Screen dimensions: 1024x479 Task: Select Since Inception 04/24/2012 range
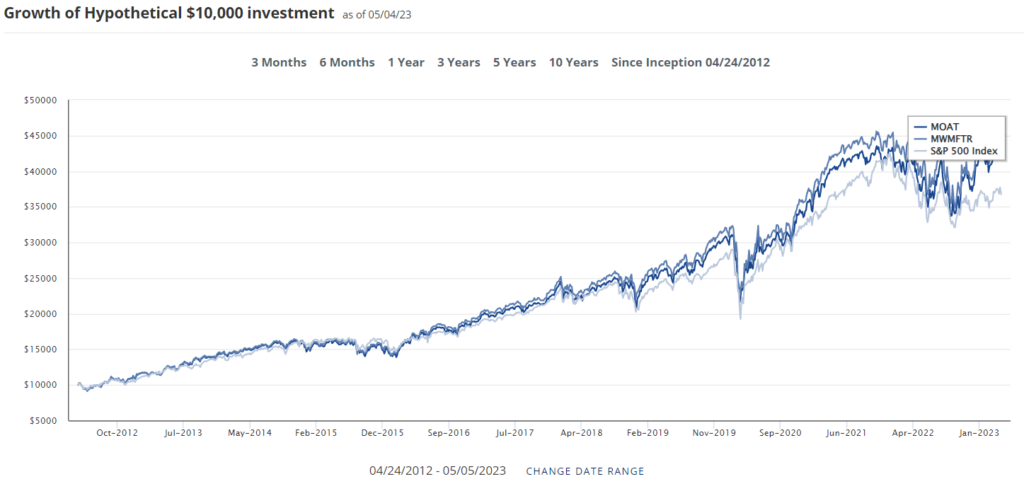point(690,62)
